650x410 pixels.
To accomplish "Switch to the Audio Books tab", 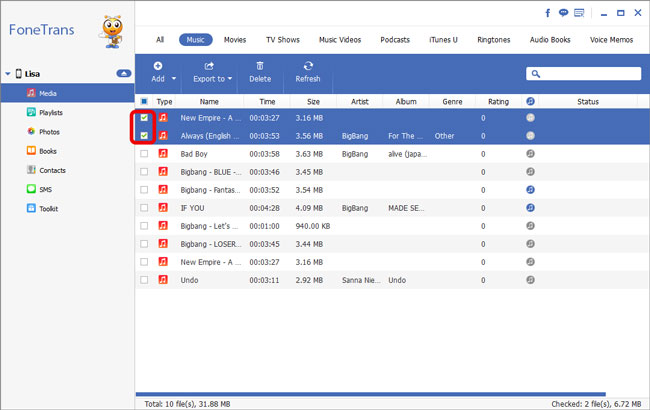I will pos(550,40).
